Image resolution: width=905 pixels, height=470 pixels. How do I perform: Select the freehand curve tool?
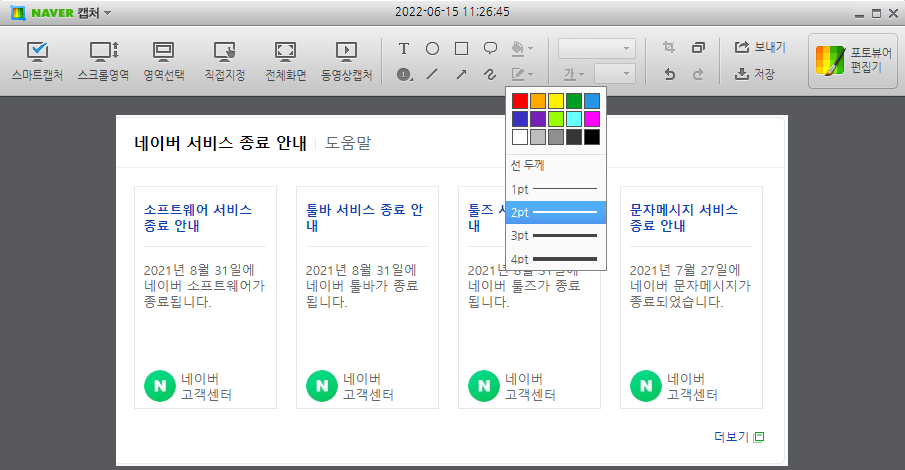pos(490,74)
